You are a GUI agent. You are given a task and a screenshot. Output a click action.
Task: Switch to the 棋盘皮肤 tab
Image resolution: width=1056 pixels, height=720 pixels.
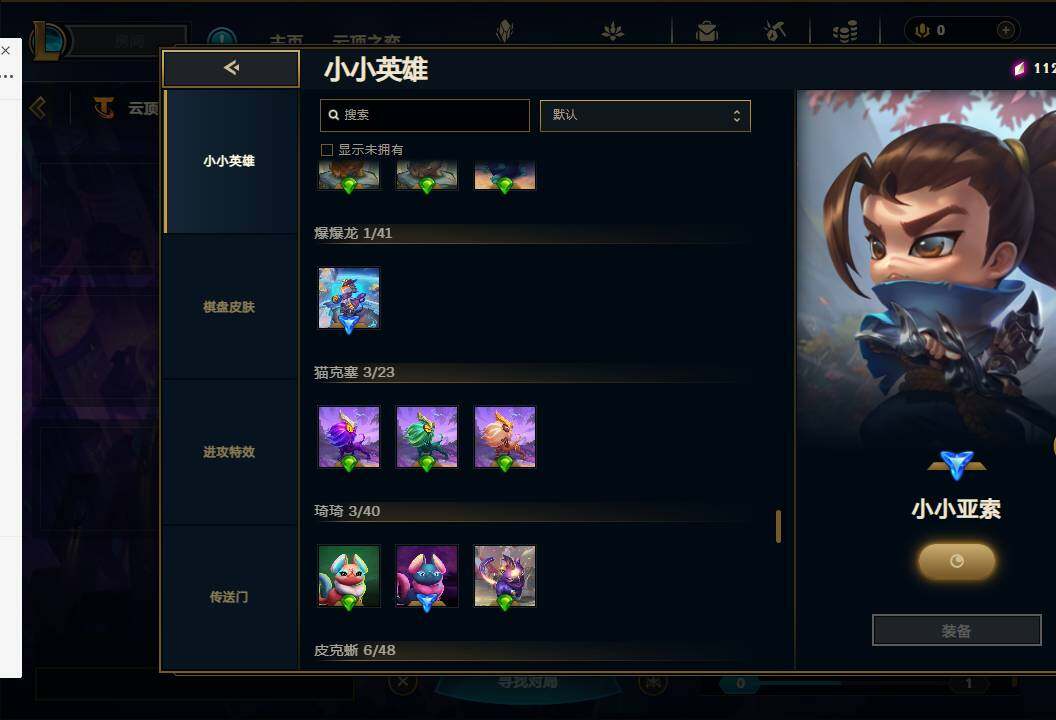pyautogui.click(x=230, y=307)
